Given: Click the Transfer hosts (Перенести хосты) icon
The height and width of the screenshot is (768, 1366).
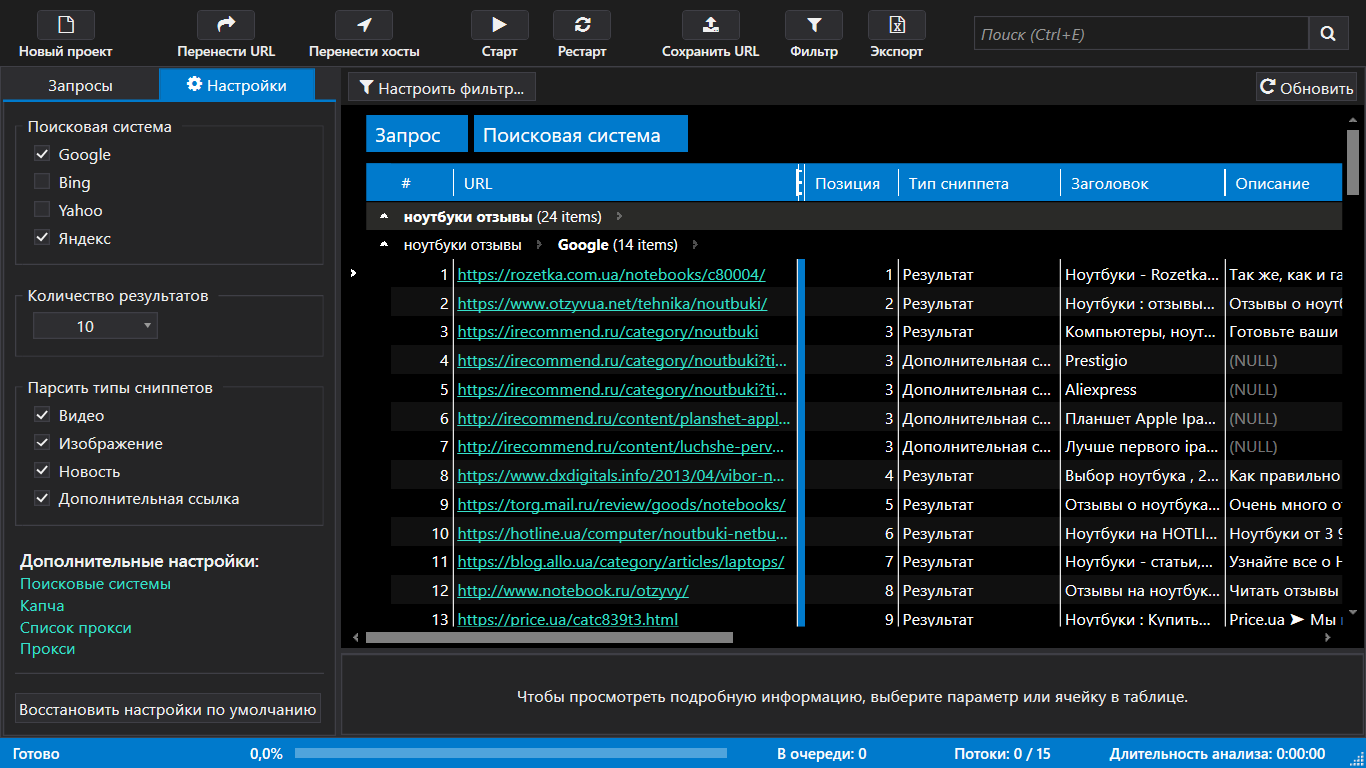Looking at the screenshot, I should coord(363,25).
